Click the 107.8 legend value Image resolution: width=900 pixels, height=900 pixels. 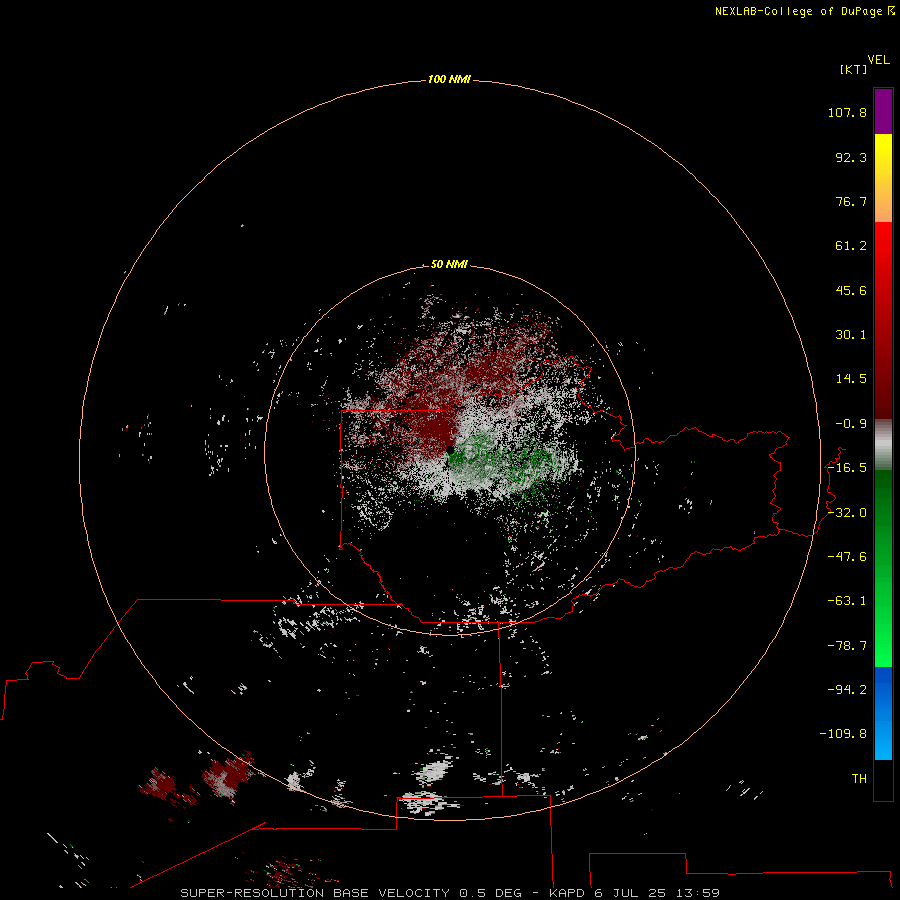pyautogui.click(x=847, y=112)
